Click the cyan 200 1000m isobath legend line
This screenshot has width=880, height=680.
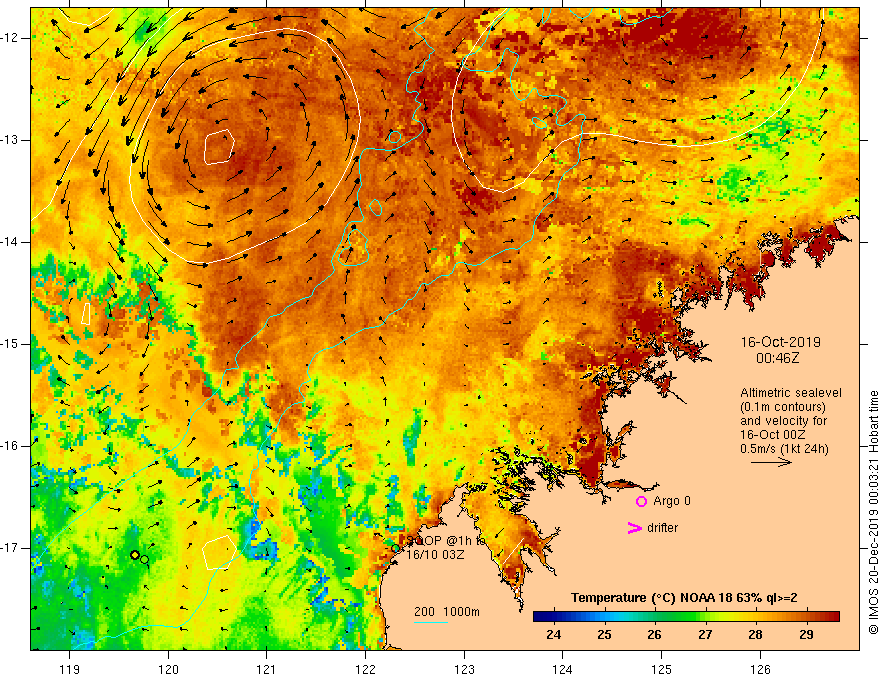430,622
